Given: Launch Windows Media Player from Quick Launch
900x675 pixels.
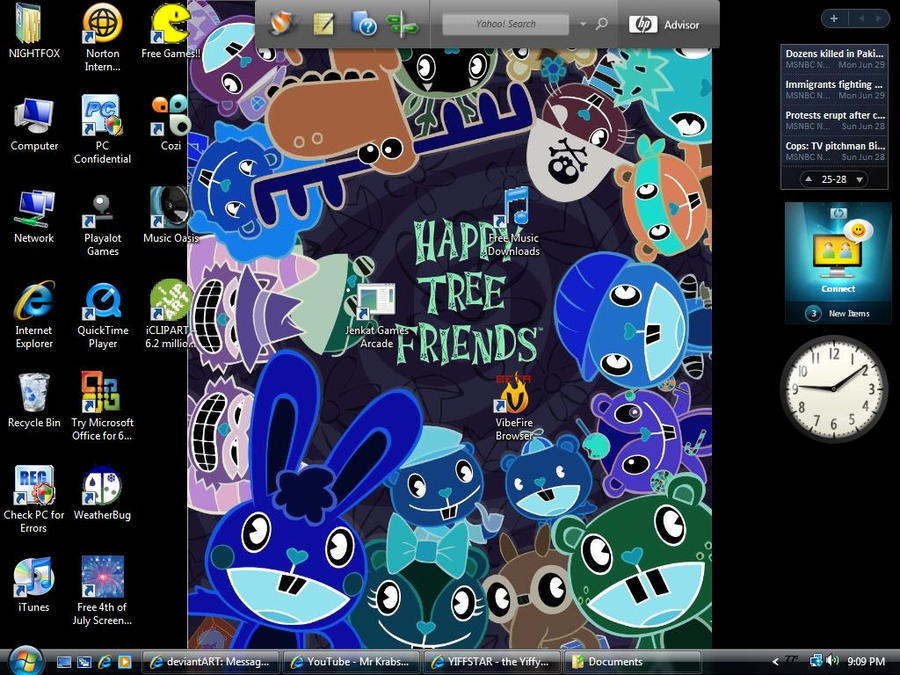Looking at the screenshot, I should click(125, 662).
